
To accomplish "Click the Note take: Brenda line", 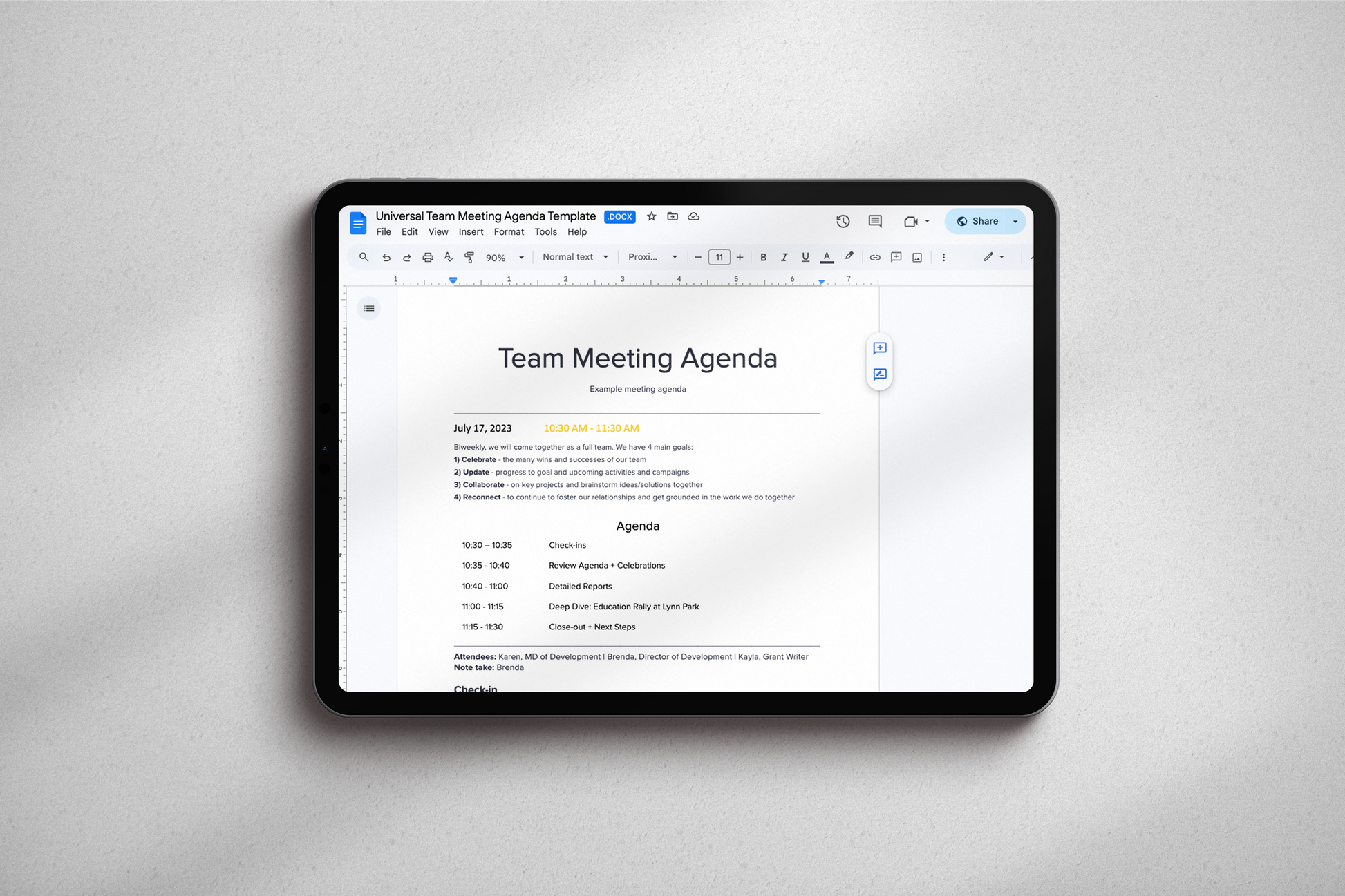I will pyautogui.click(x=489, y=667).
